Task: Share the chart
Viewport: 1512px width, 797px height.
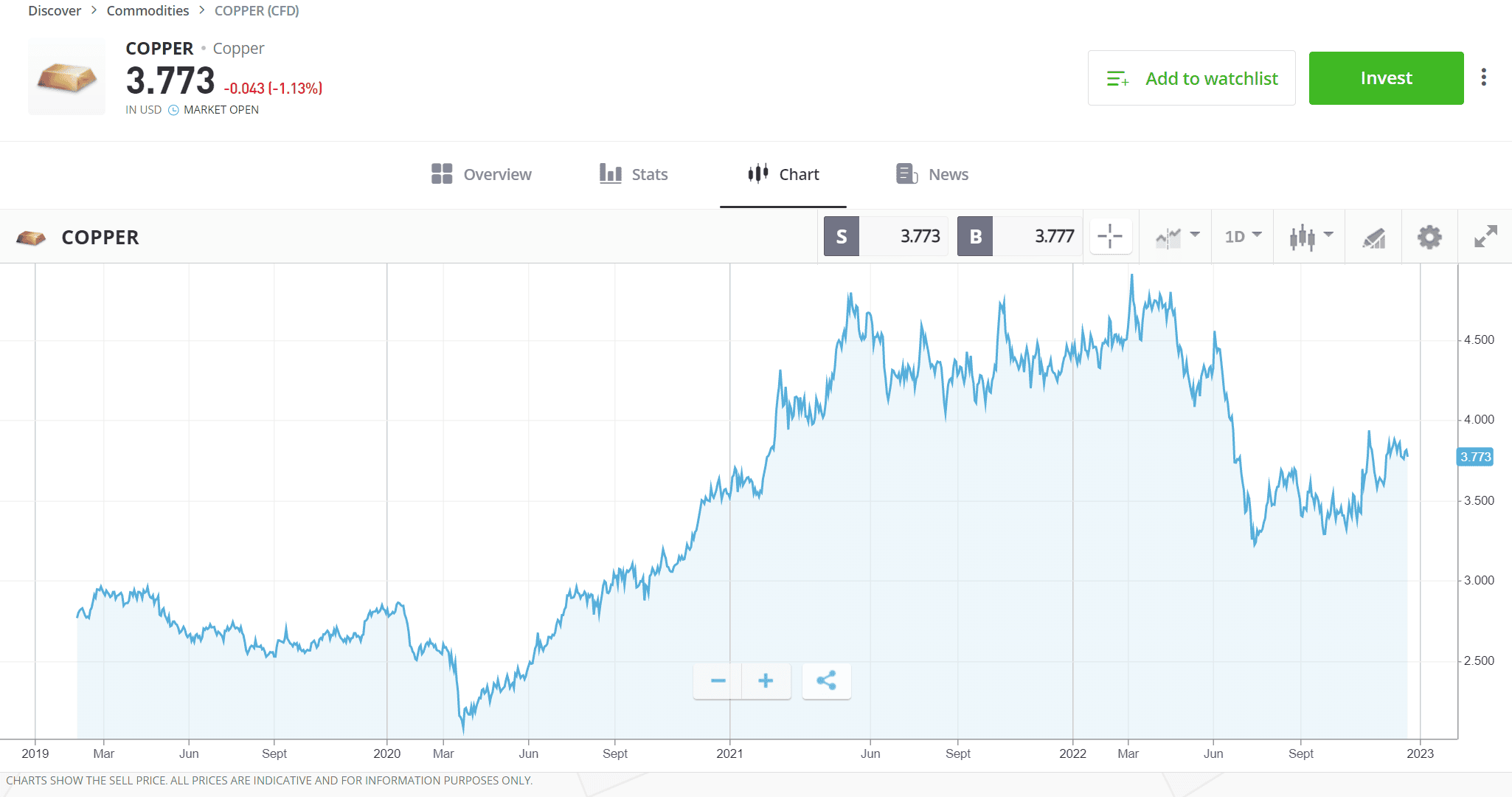Action: point(826,680)
